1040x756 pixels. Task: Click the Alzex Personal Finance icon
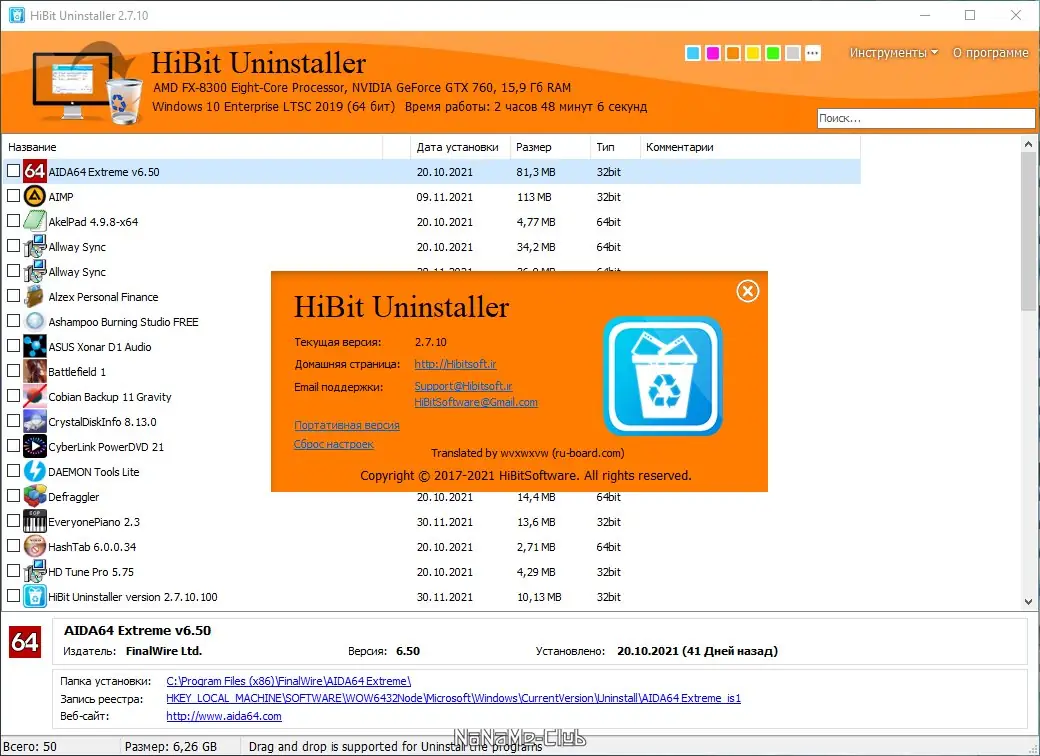click(34, 296)
